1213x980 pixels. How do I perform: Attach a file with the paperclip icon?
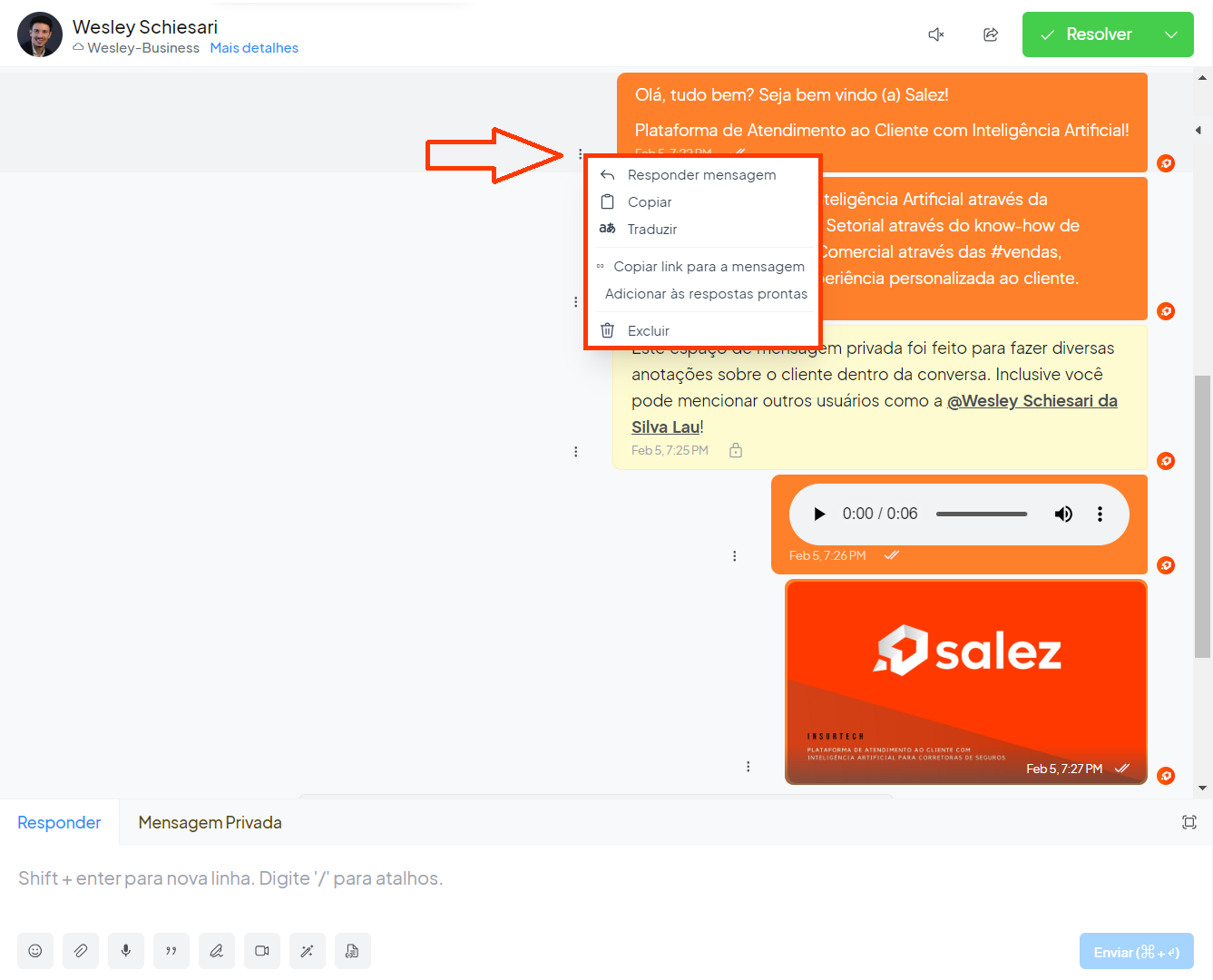81,951
